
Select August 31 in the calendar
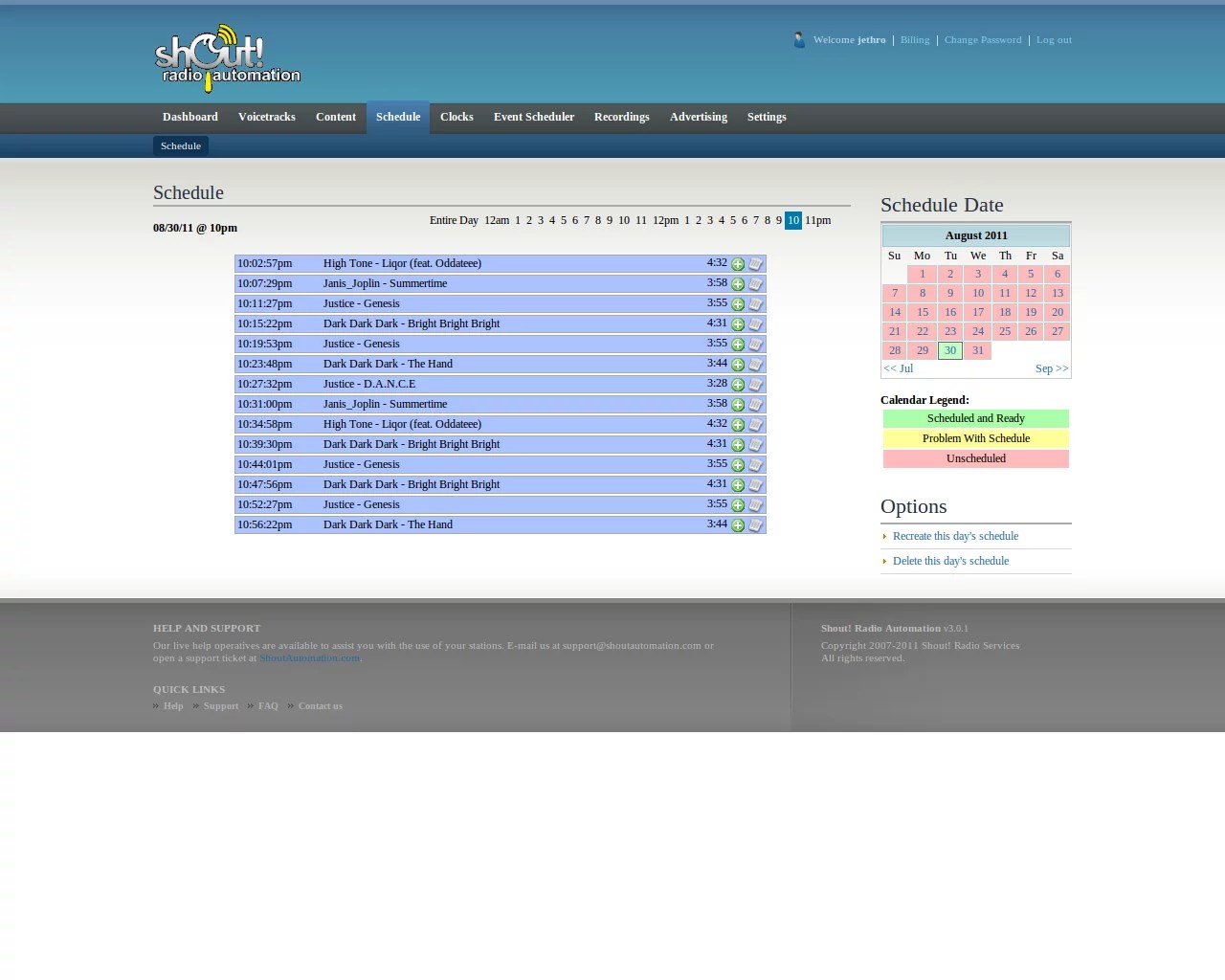coord(977,350)
